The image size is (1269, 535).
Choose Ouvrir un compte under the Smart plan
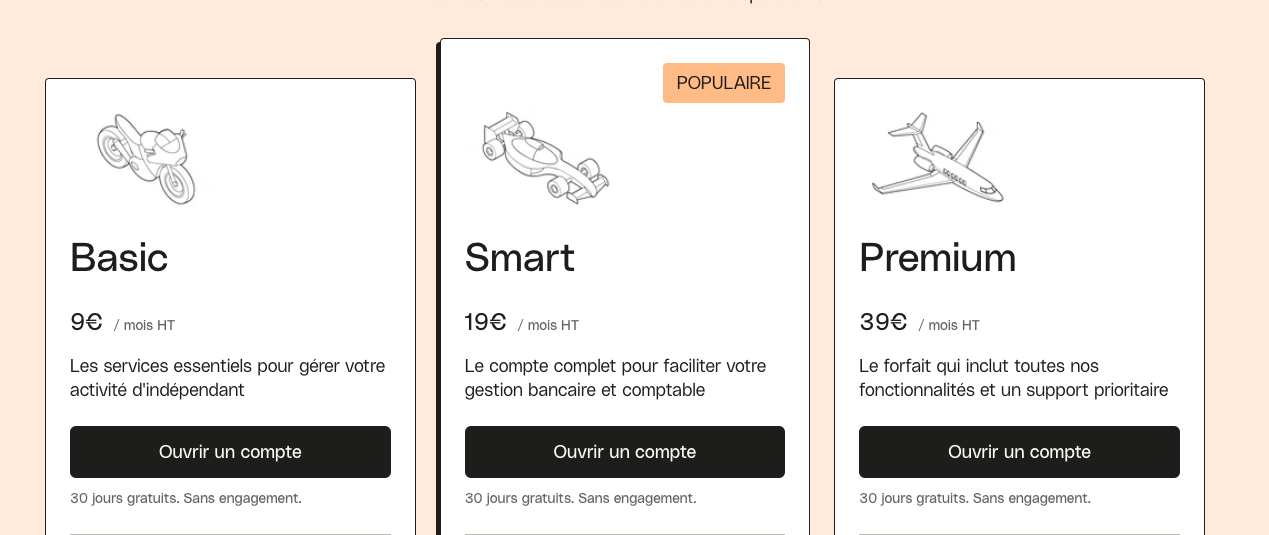tap(625, 452)
